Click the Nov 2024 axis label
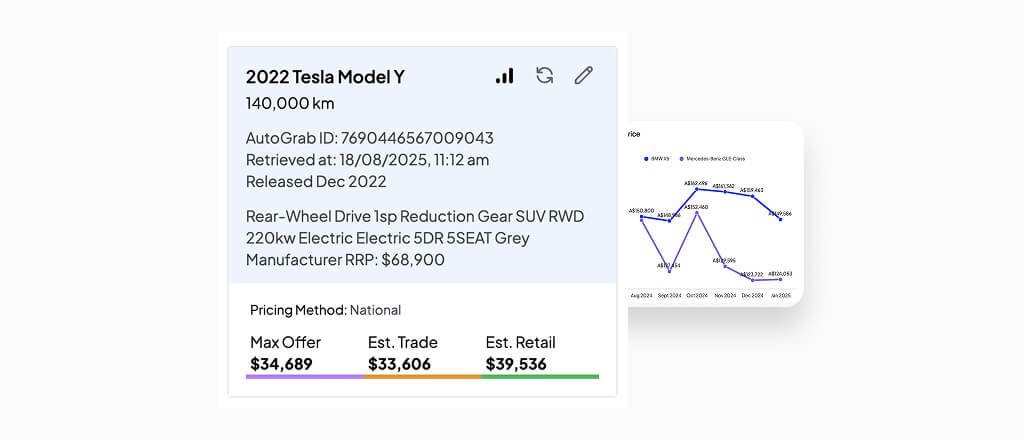 (725, 296)
